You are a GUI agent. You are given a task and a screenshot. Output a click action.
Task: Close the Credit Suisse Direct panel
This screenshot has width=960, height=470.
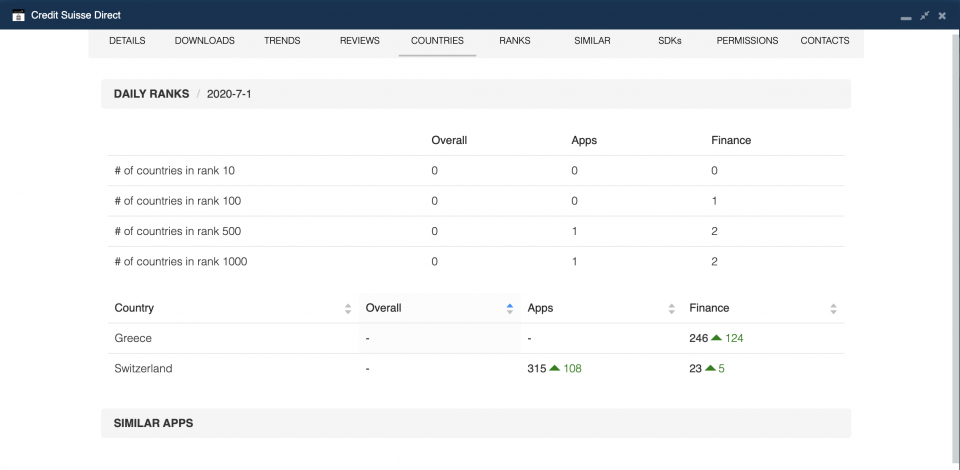pyautogui.click(x=942, y=15)
